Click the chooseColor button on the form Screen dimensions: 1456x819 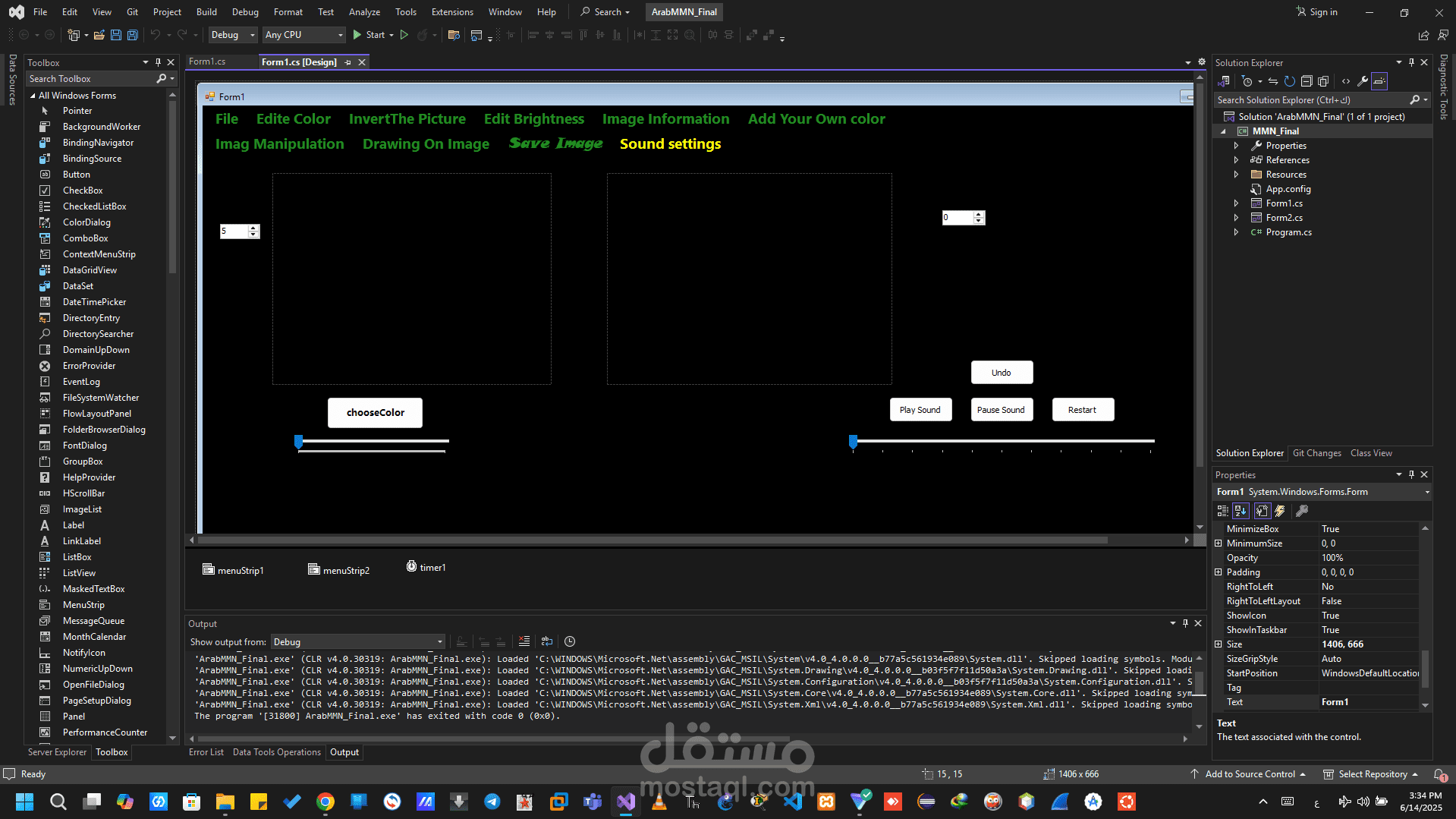click(376, 413)
